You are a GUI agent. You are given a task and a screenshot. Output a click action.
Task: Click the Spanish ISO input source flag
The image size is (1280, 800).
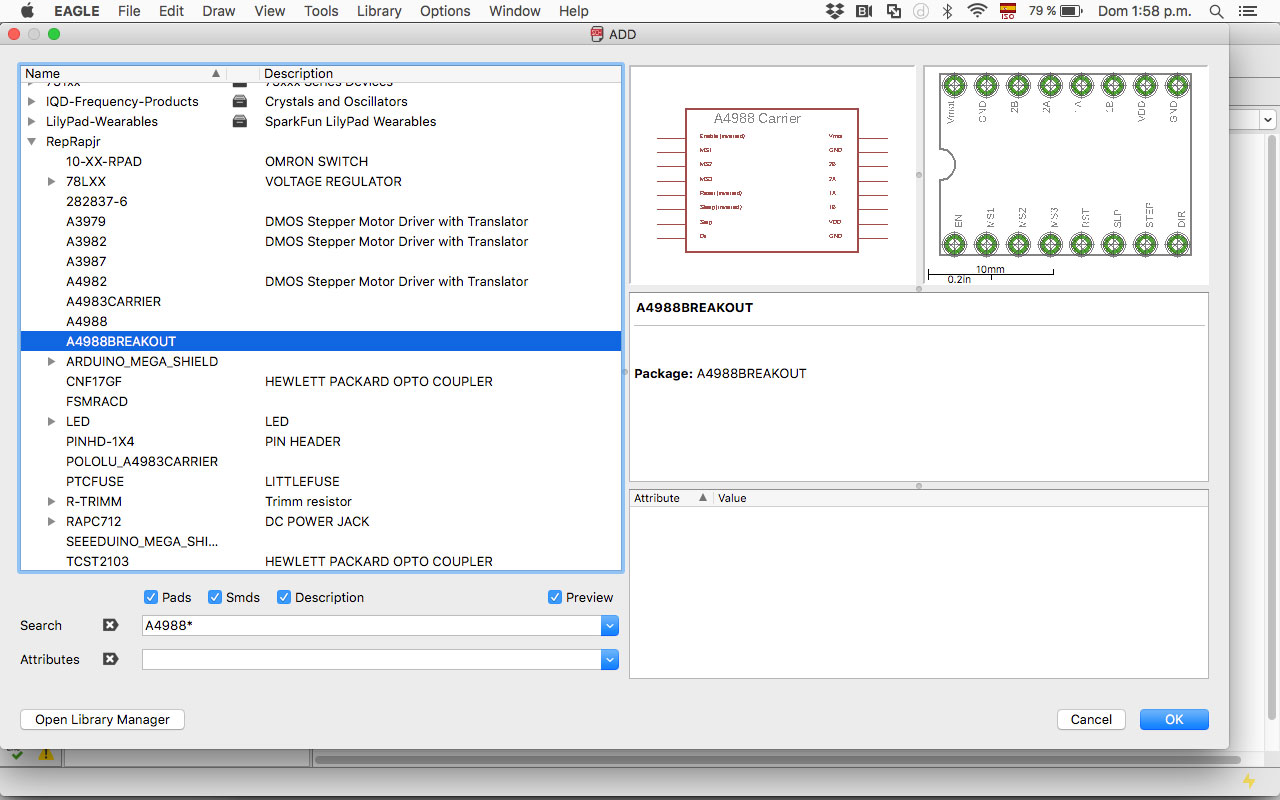(x=1007, y=11)
